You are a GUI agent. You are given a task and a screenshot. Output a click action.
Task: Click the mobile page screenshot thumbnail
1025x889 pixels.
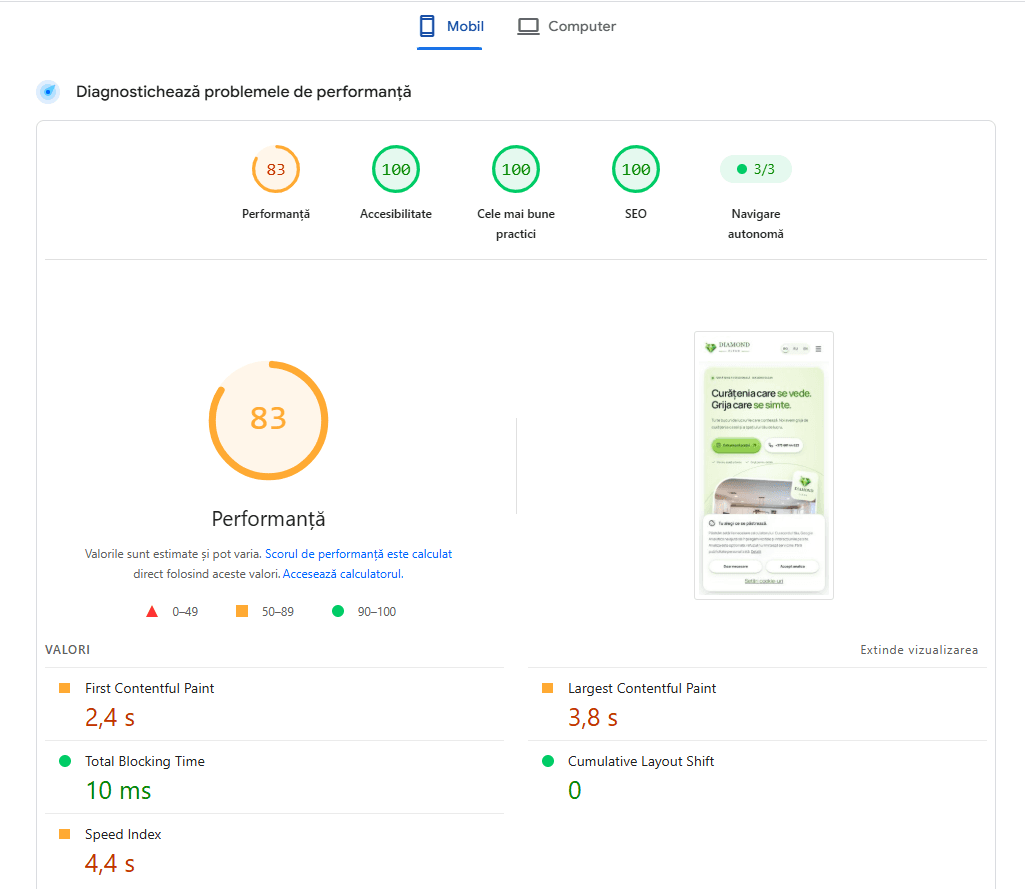pos(764,465)
